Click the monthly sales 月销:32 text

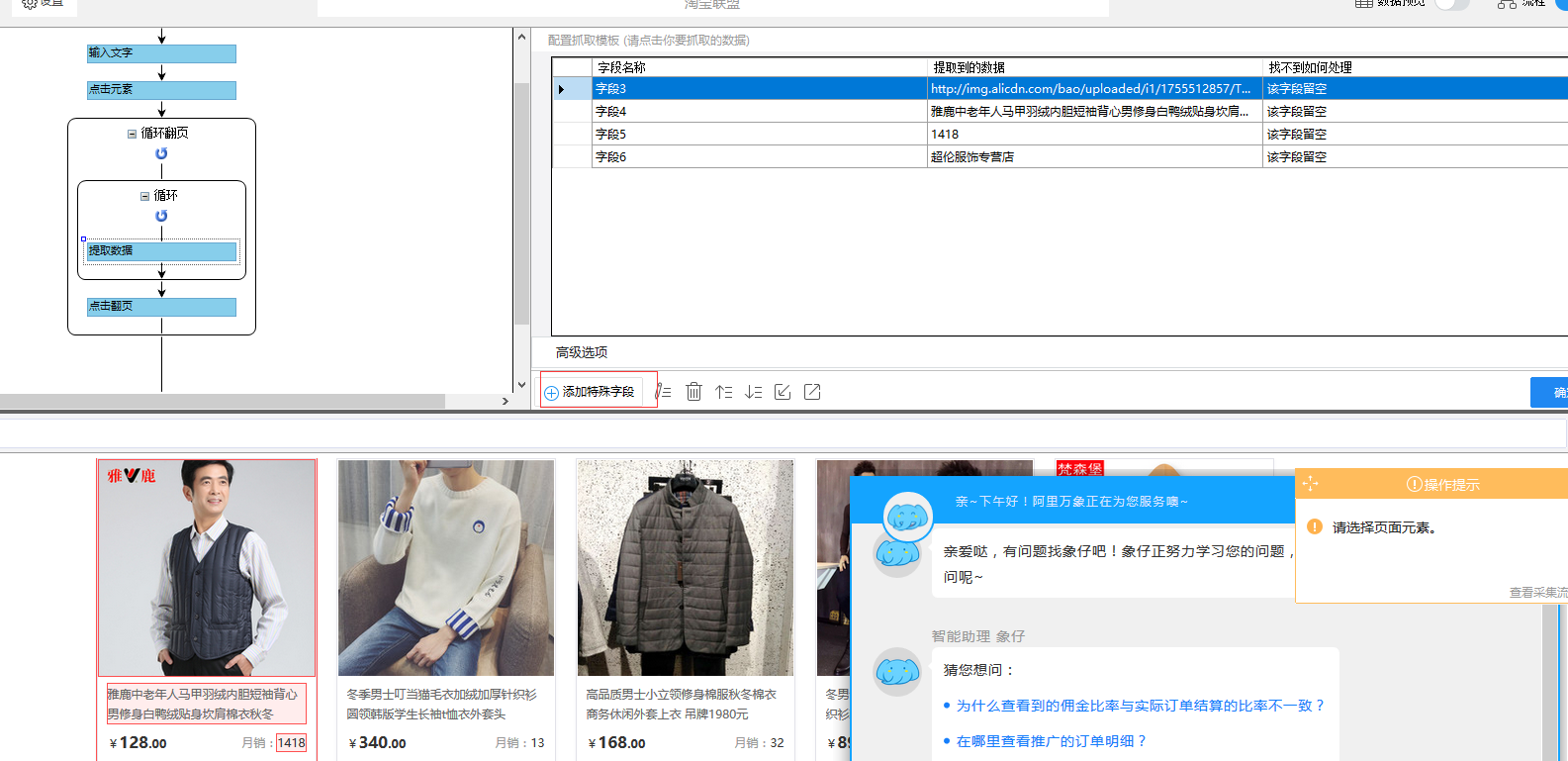click(x=759, y=743)
